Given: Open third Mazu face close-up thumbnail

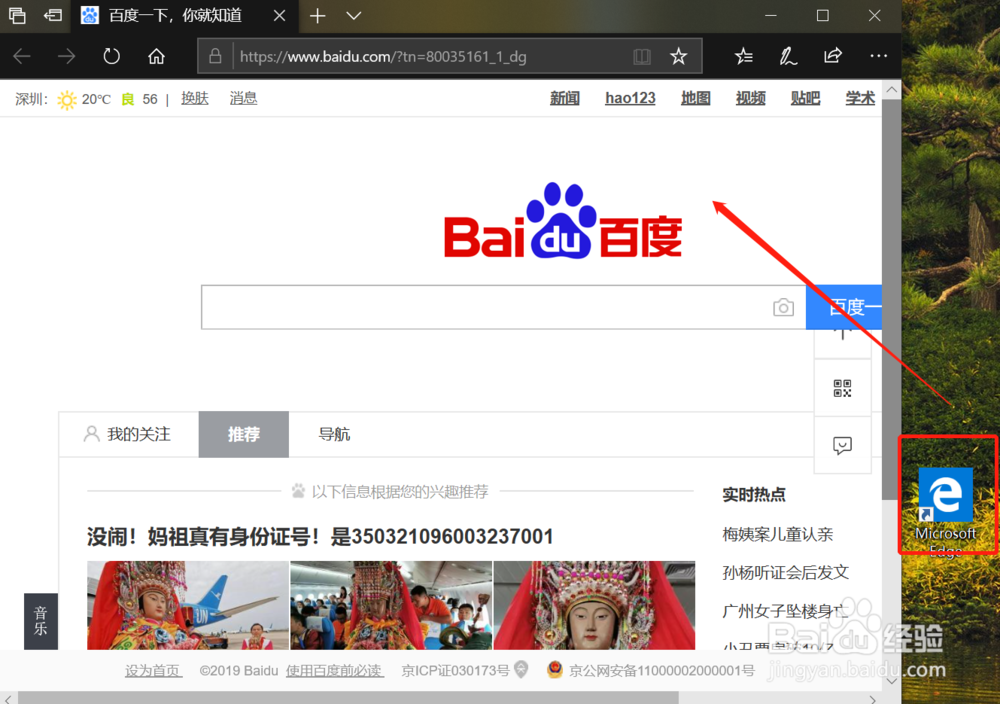Looking at the screenshot, I should tap(594, 605).
